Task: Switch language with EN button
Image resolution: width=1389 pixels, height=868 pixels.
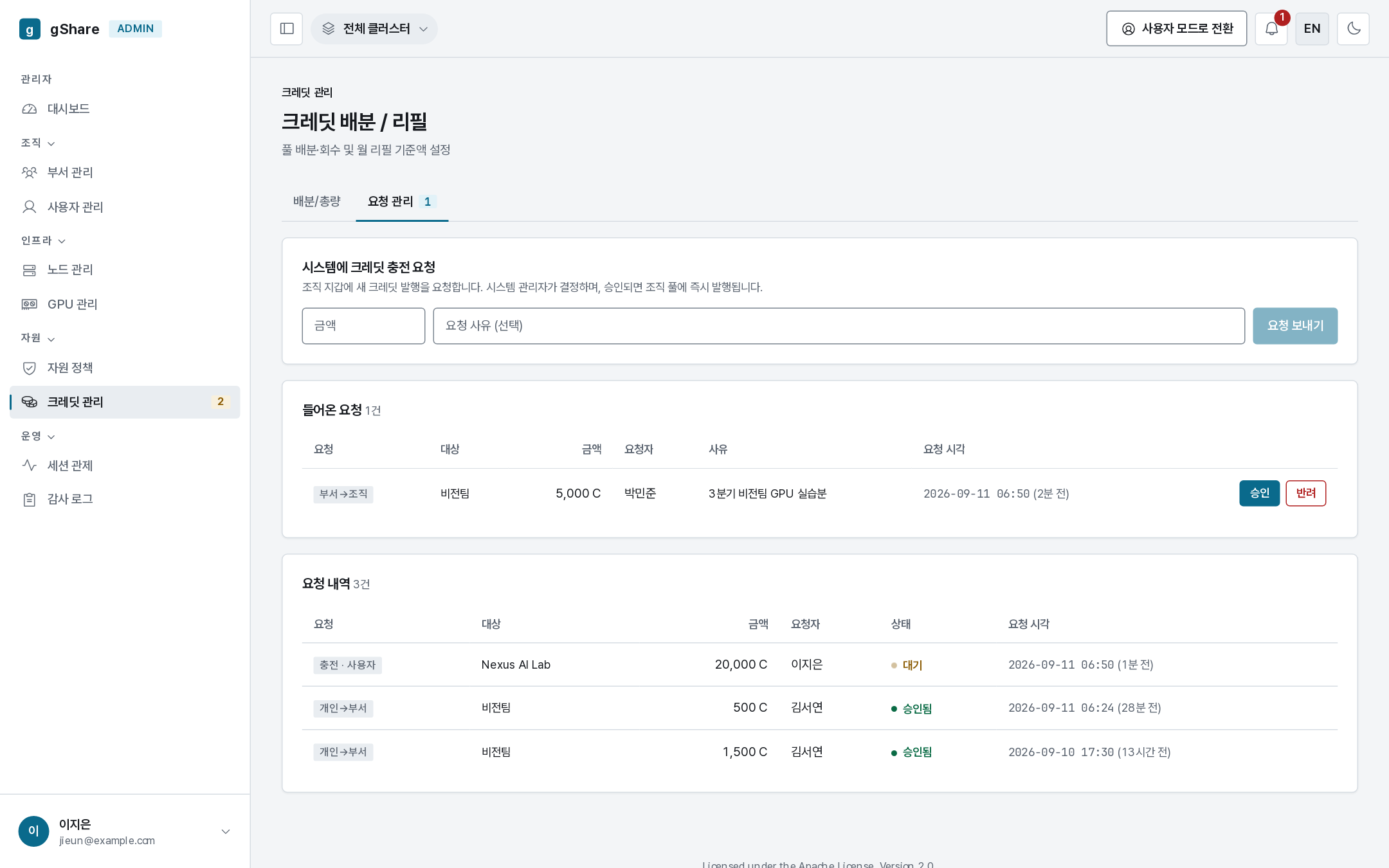Action: point(1312,29)
